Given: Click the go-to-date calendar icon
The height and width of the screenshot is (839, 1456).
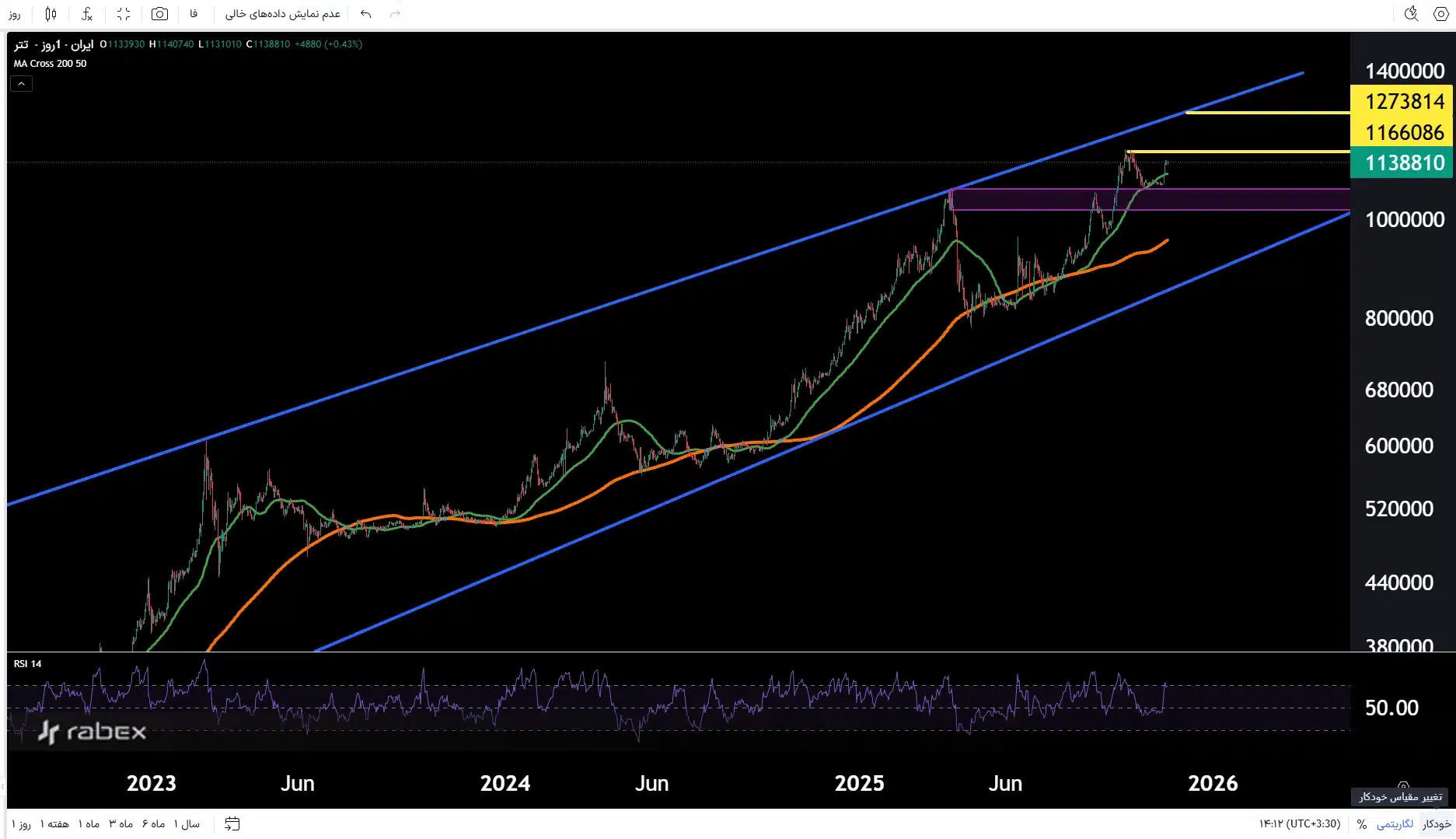Looking at the screenshot, I should coord(232,823).
